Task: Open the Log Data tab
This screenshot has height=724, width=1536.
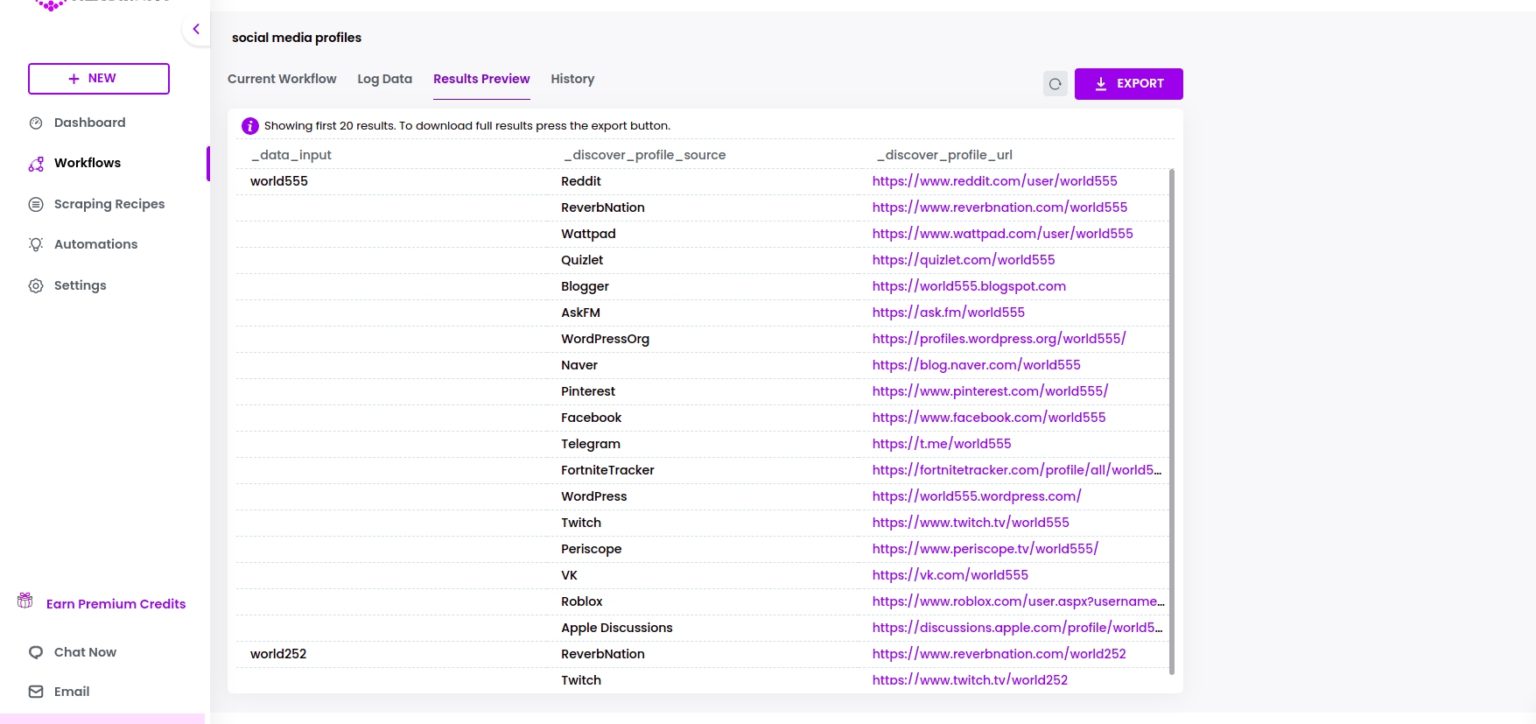Action: coord(384,78)
